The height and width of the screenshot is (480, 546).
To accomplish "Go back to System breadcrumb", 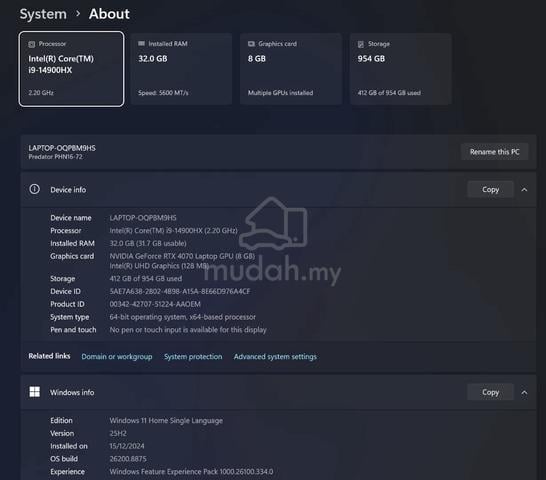I will pyautogui.click(x=43, y=14).
